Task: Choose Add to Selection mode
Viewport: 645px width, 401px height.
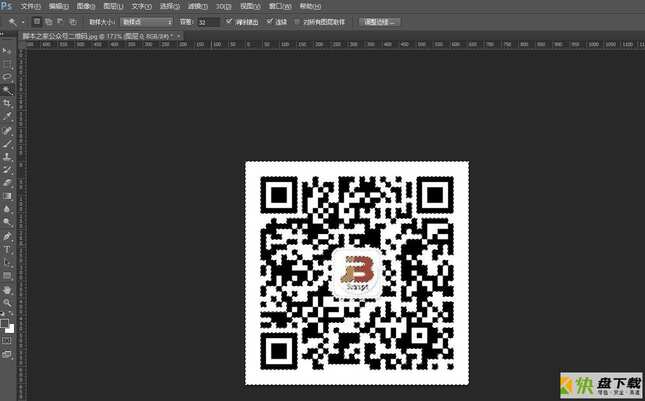Action: 49,21
